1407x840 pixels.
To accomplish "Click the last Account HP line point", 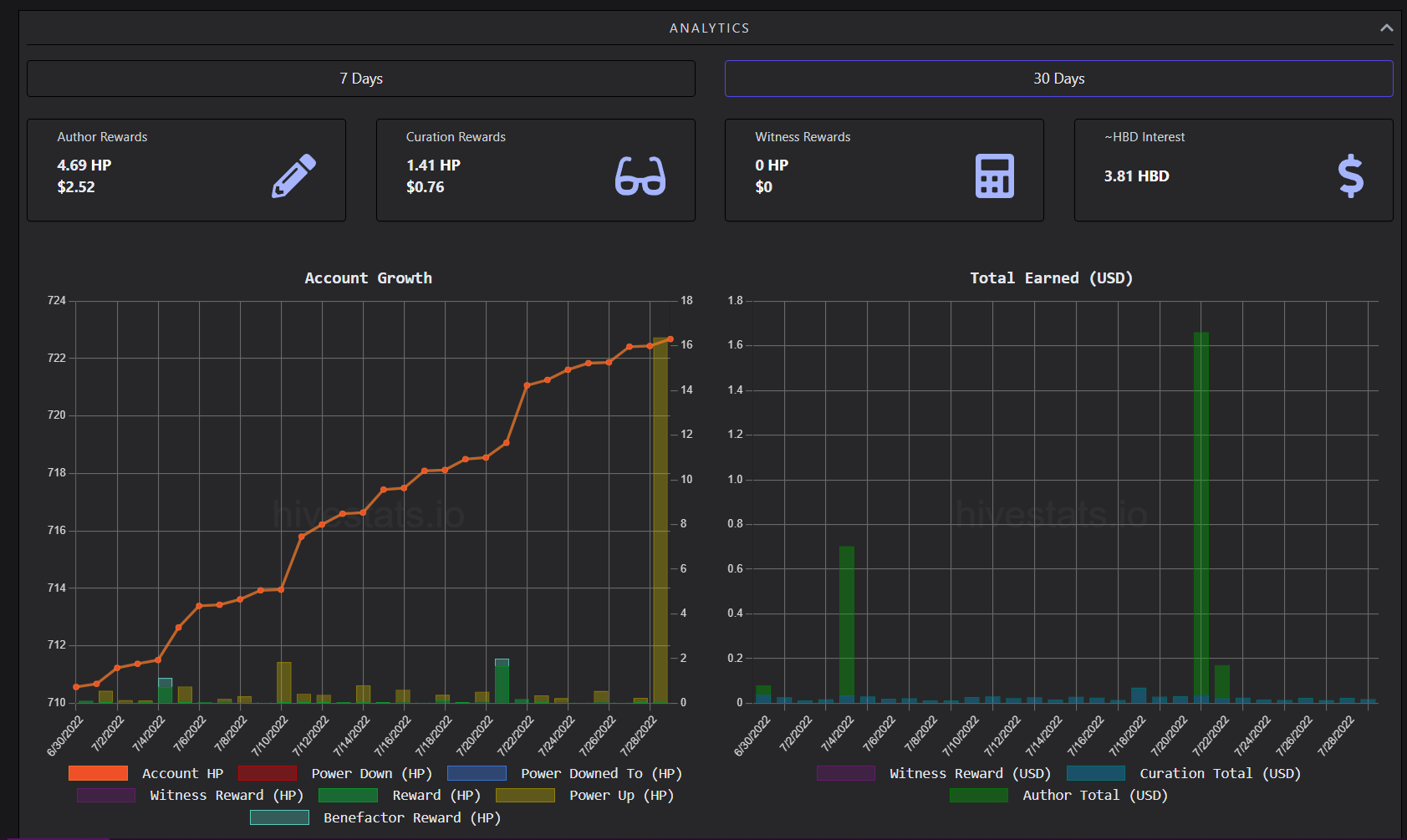I will tap(670, 339).
